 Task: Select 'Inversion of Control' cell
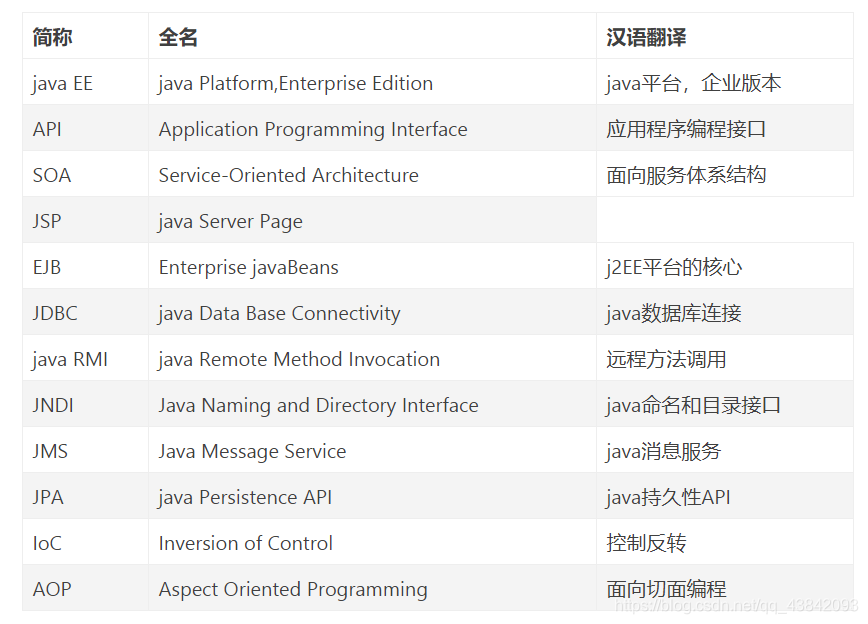(372, 542)
